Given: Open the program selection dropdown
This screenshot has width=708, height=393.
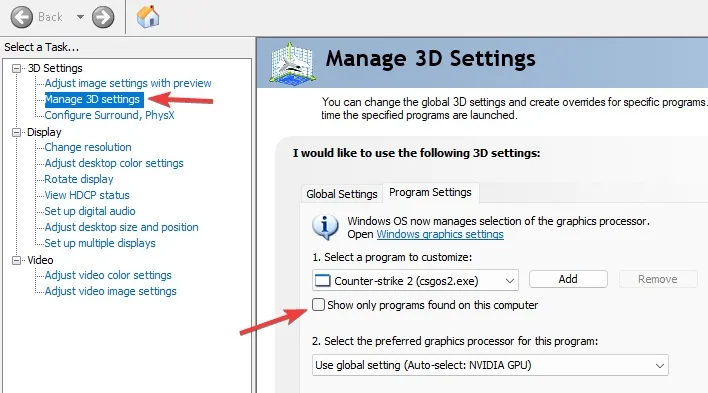Looking at the screenshot, I should click(415, 281).
